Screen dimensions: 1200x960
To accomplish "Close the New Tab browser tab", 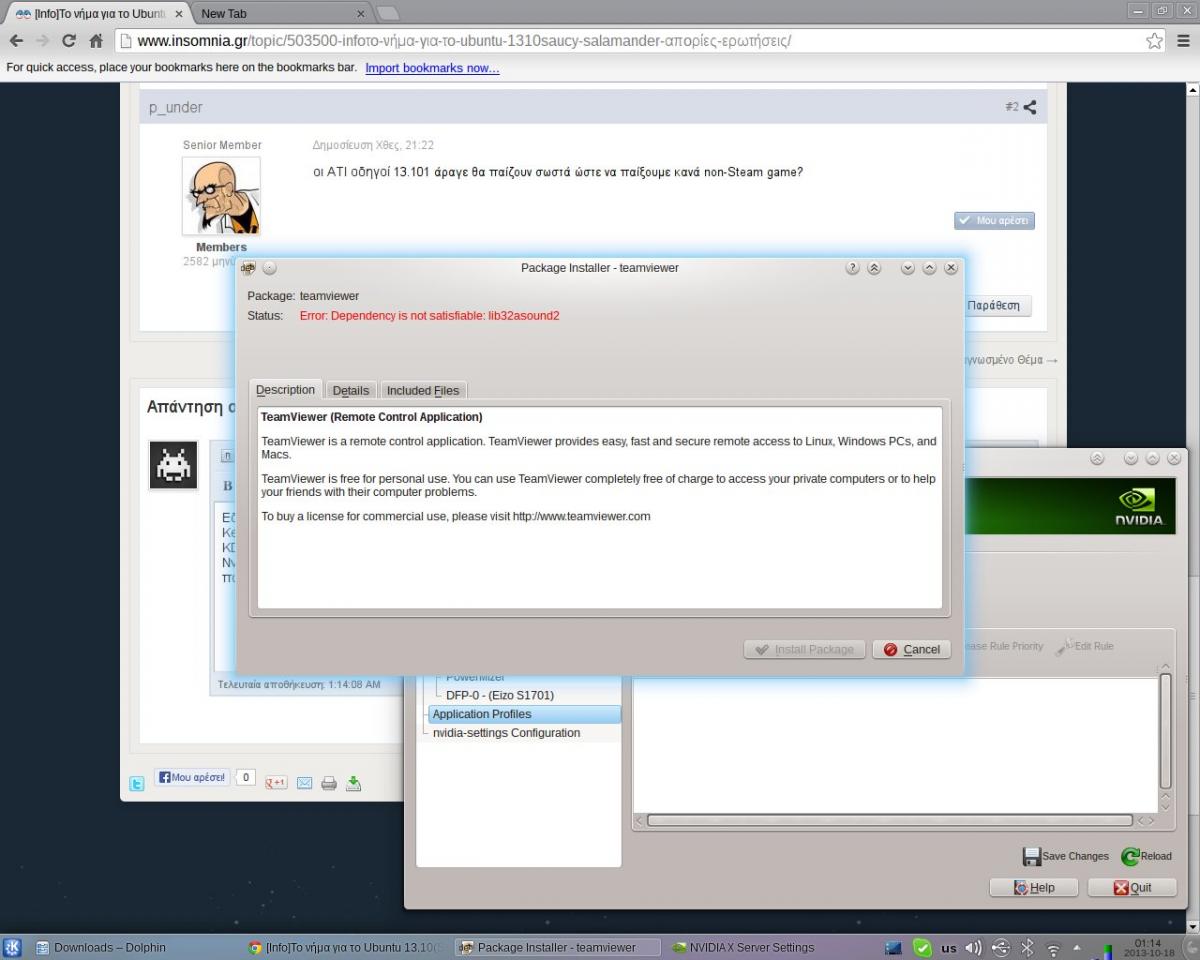I will pyautogui.click(x=362, y=14).
